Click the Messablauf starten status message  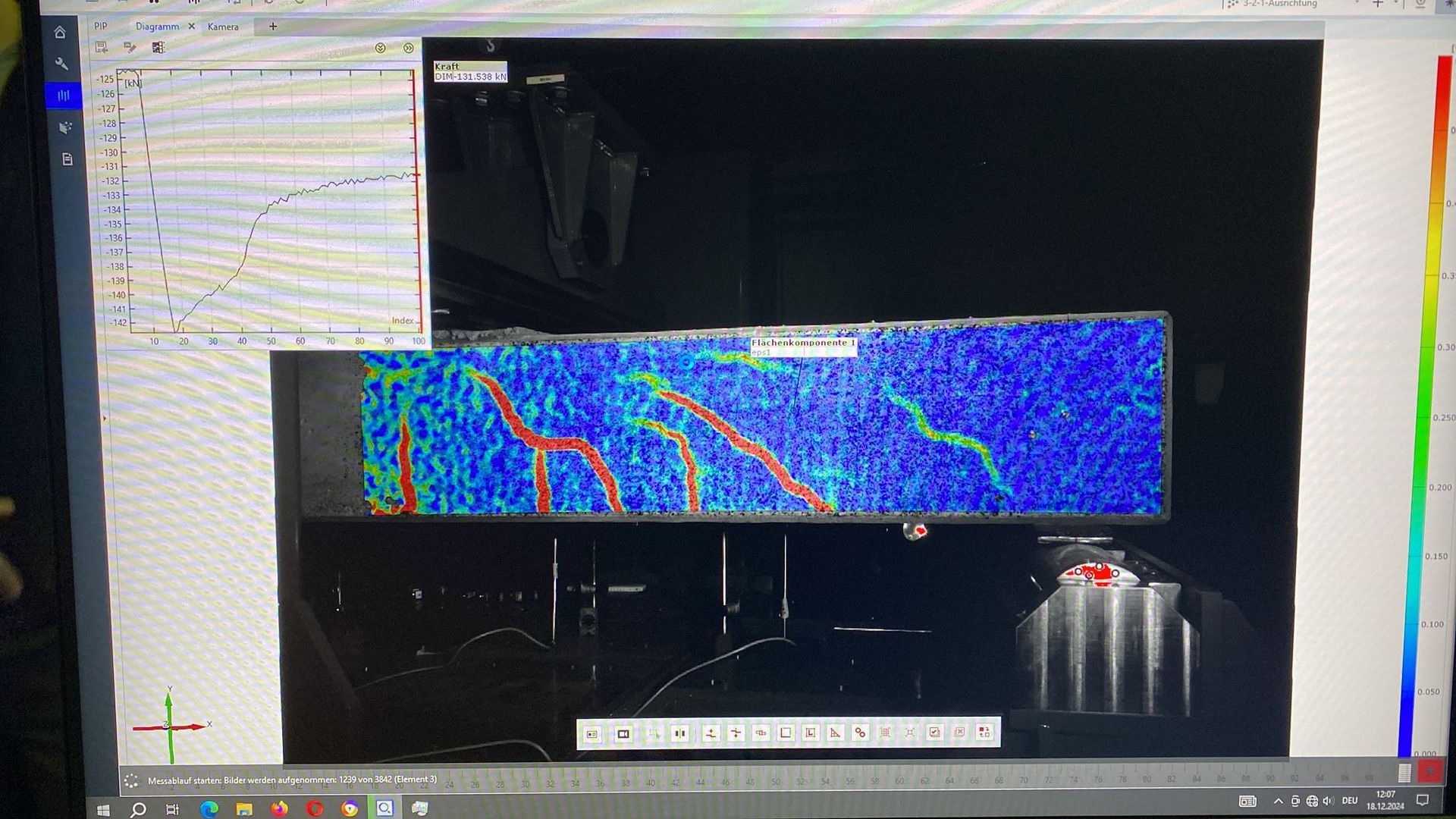pyautogui.click(x=292, y=780)
